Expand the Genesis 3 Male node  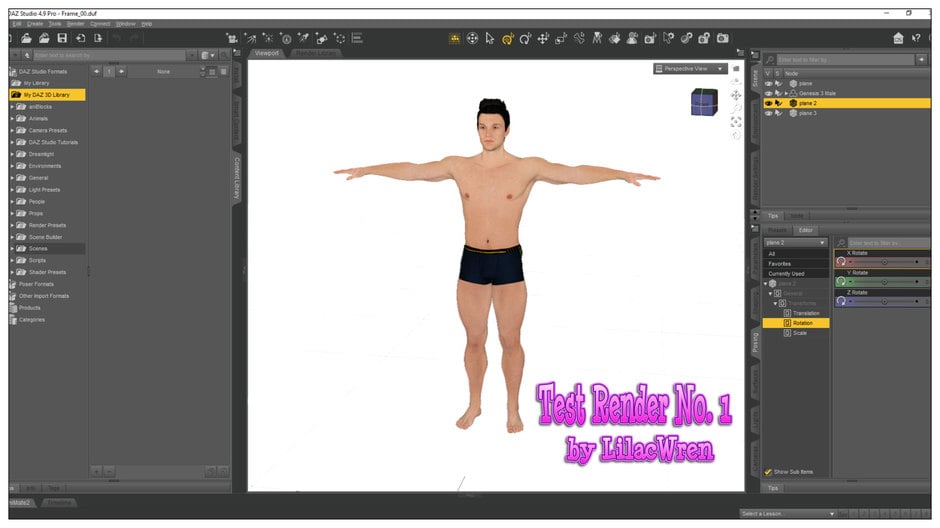(x=786, y=93)
